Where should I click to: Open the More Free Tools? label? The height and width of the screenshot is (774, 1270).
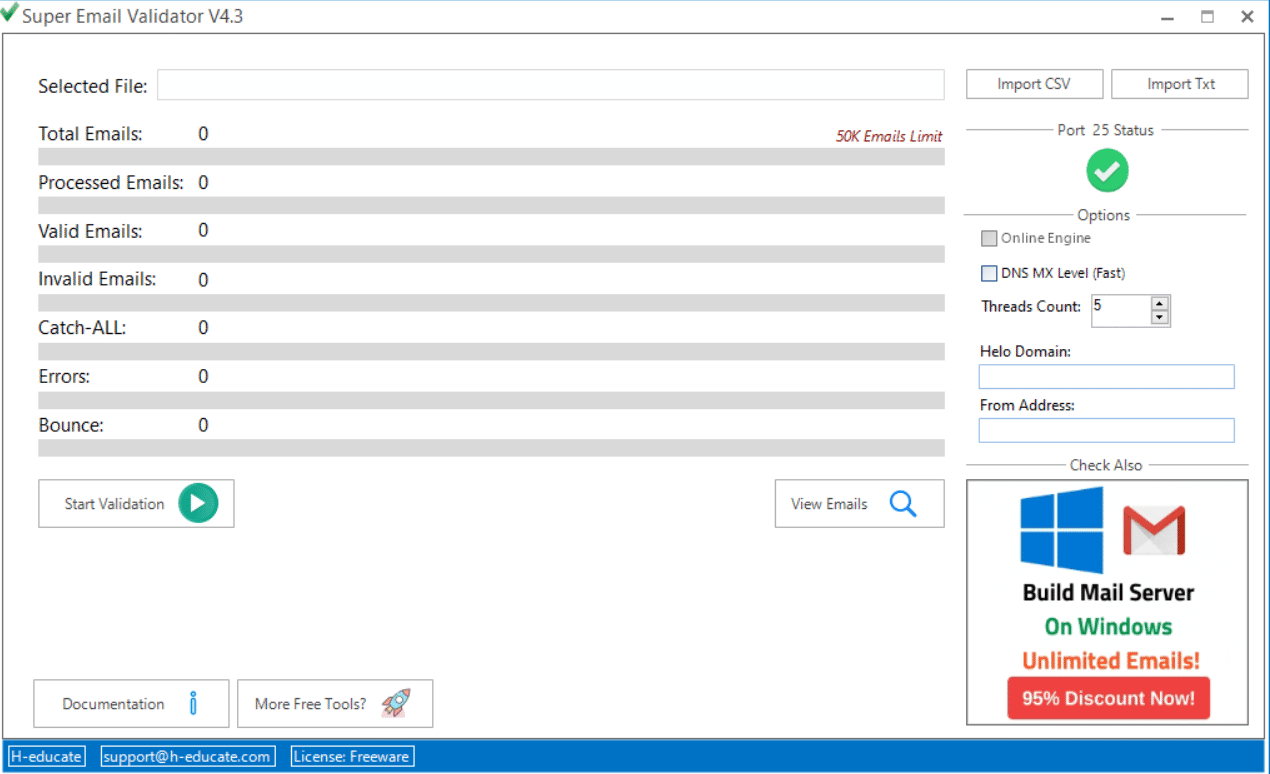pos(310,704)
